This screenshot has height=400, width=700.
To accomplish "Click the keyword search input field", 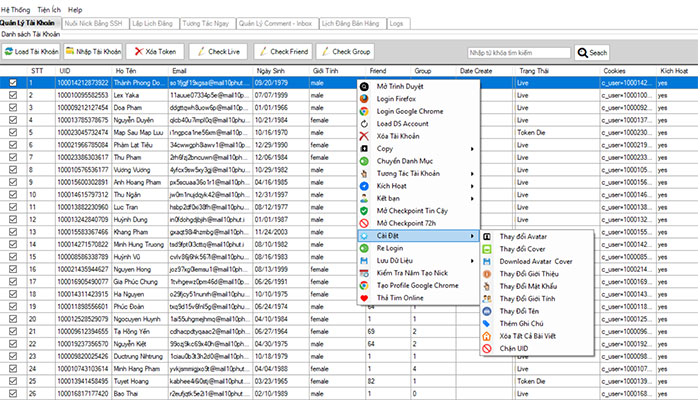I will [519, 53].
